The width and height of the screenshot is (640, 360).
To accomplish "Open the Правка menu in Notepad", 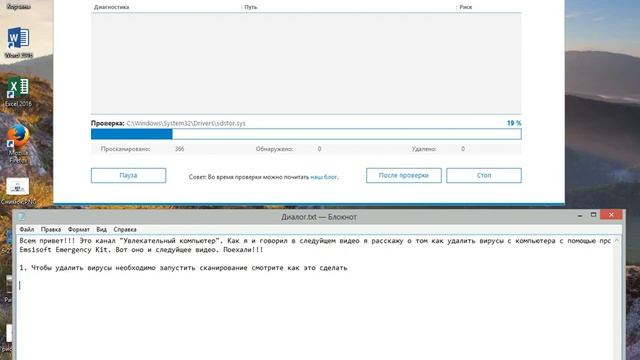I will pyautogui.click(x=51, y=229).
